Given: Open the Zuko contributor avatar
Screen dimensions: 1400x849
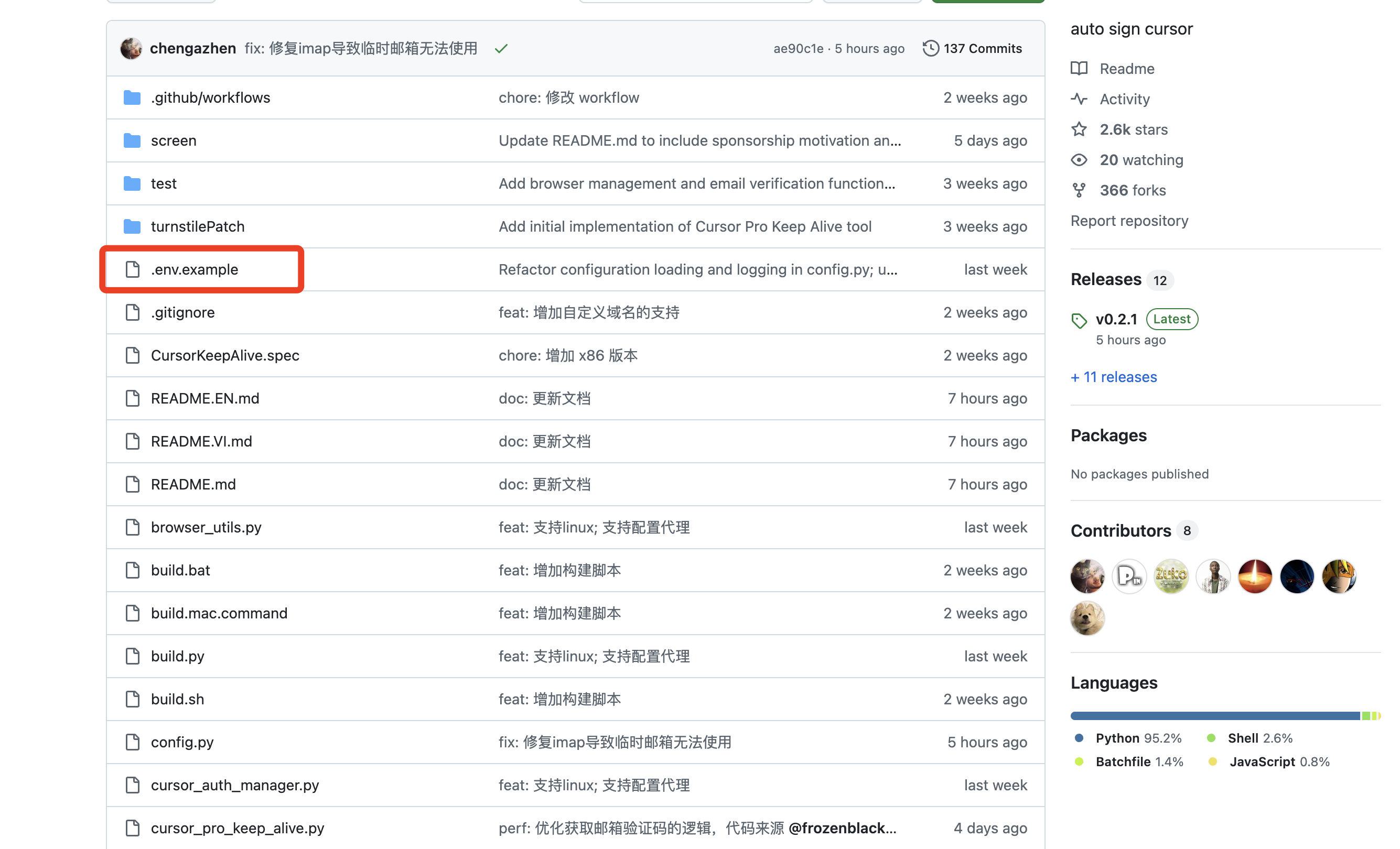Looking at the screenshot, I should (1171, 576).
